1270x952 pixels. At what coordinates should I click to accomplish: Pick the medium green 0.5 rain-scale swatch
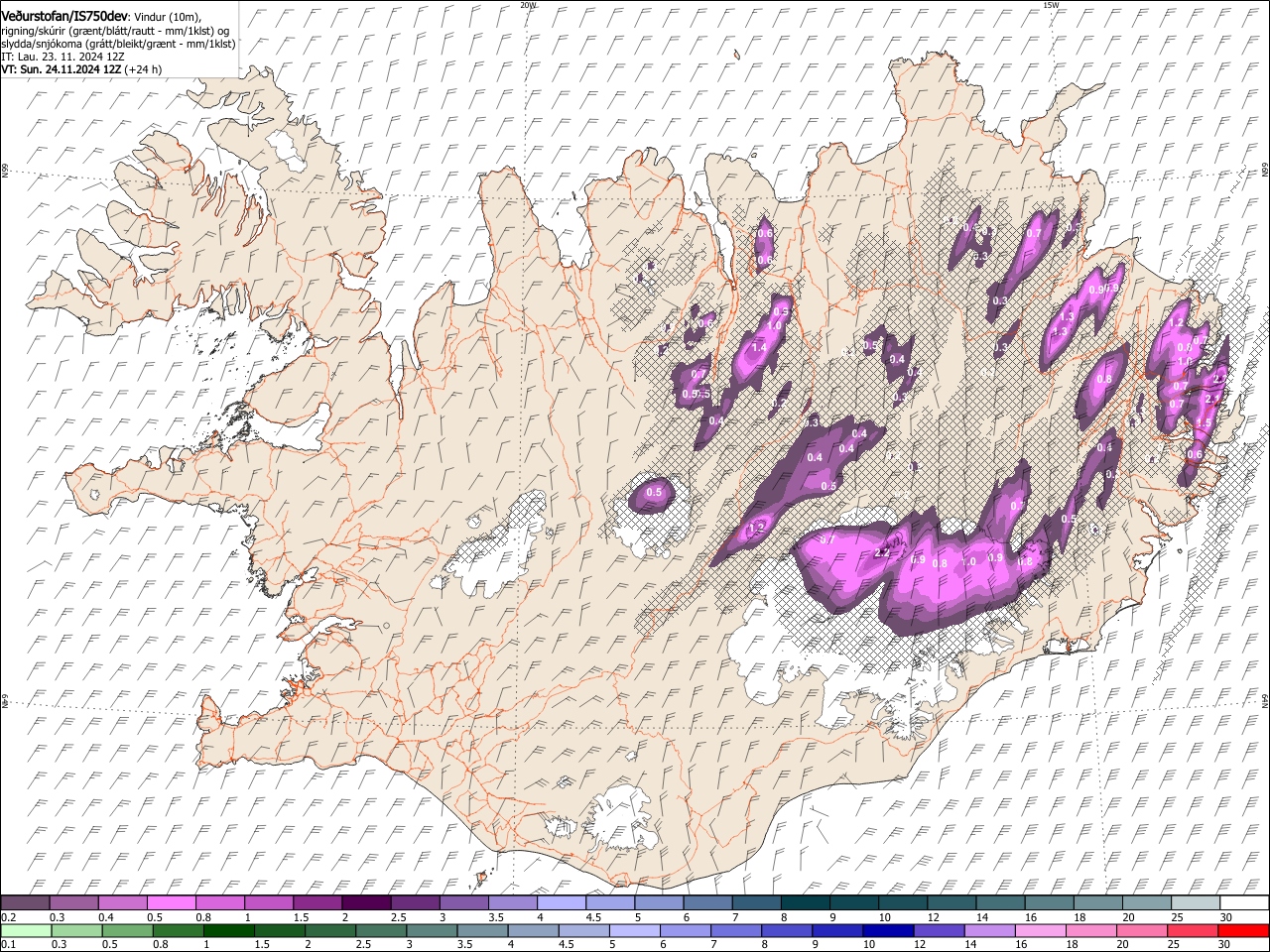click(x=127, y=930)
